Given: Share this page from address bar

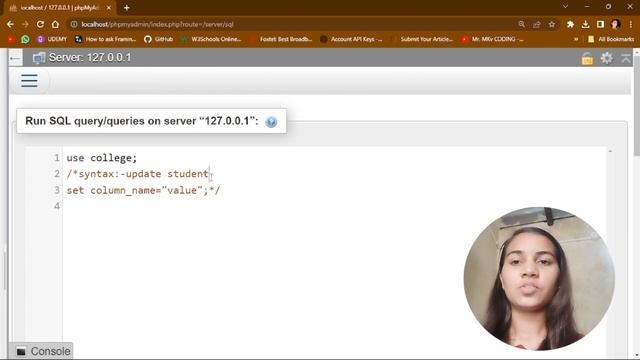Looking at the screenshot, I should (537, 24).
